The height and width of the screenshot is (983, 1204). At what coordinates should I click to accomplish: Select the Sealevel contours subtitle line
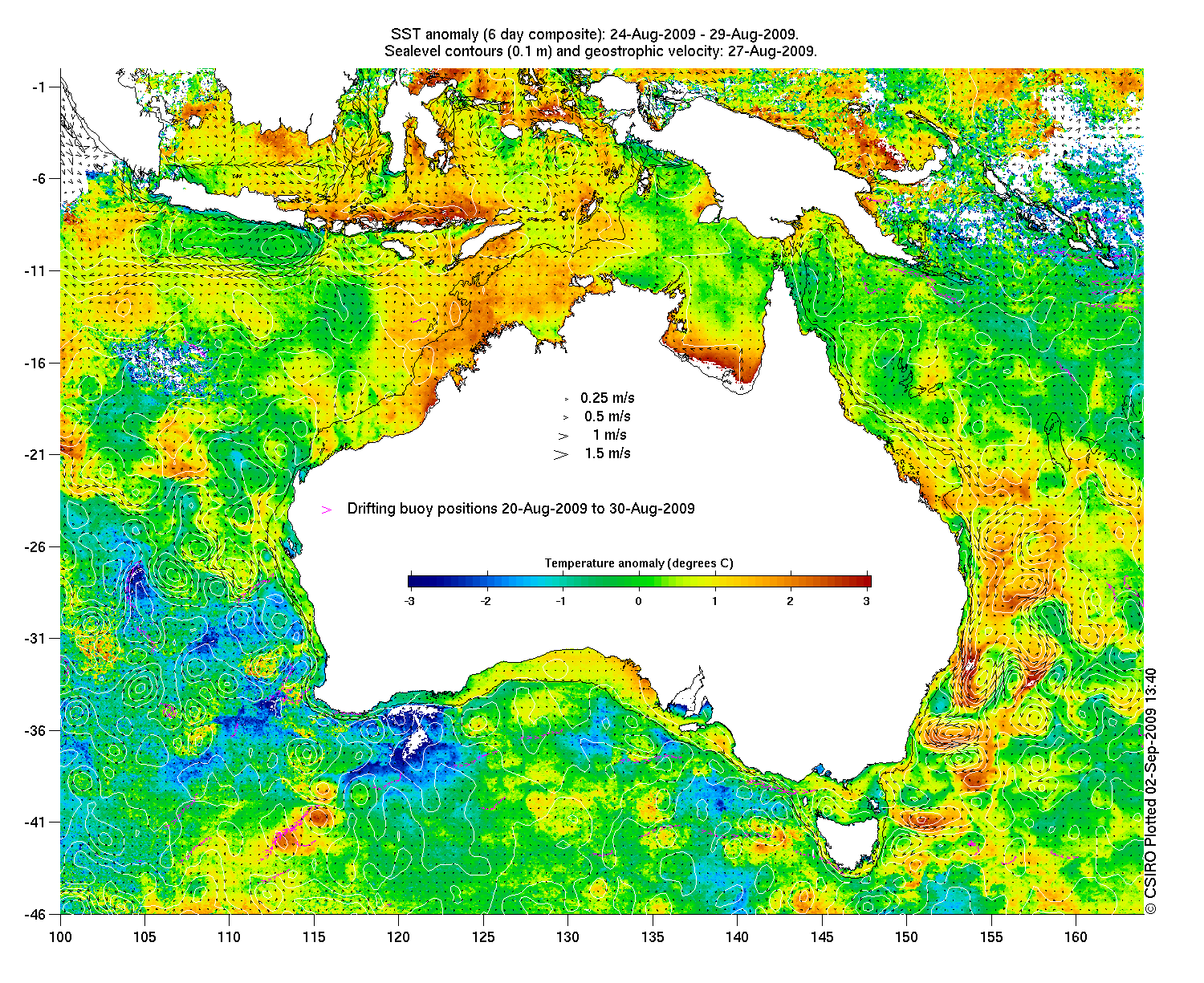click(x=600, y=51)
